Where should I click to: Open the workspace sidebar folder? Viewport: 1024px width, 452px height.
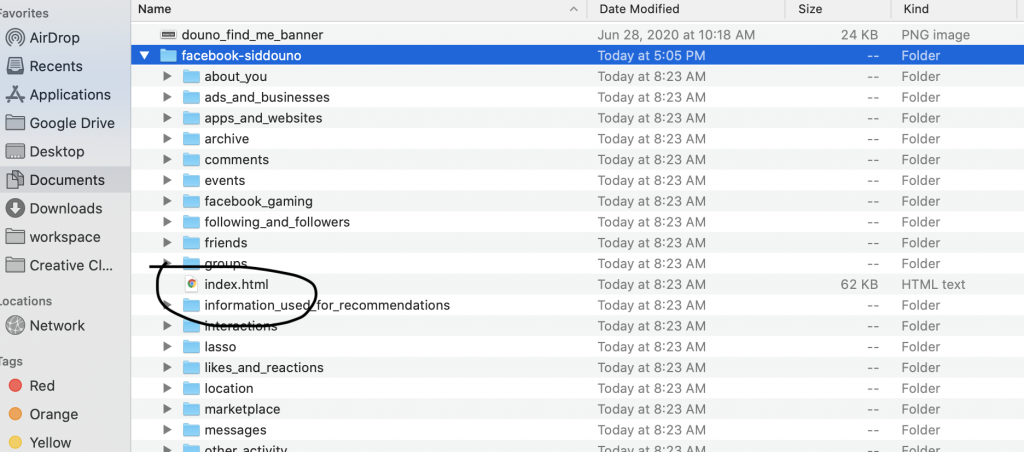pos(53,236)
